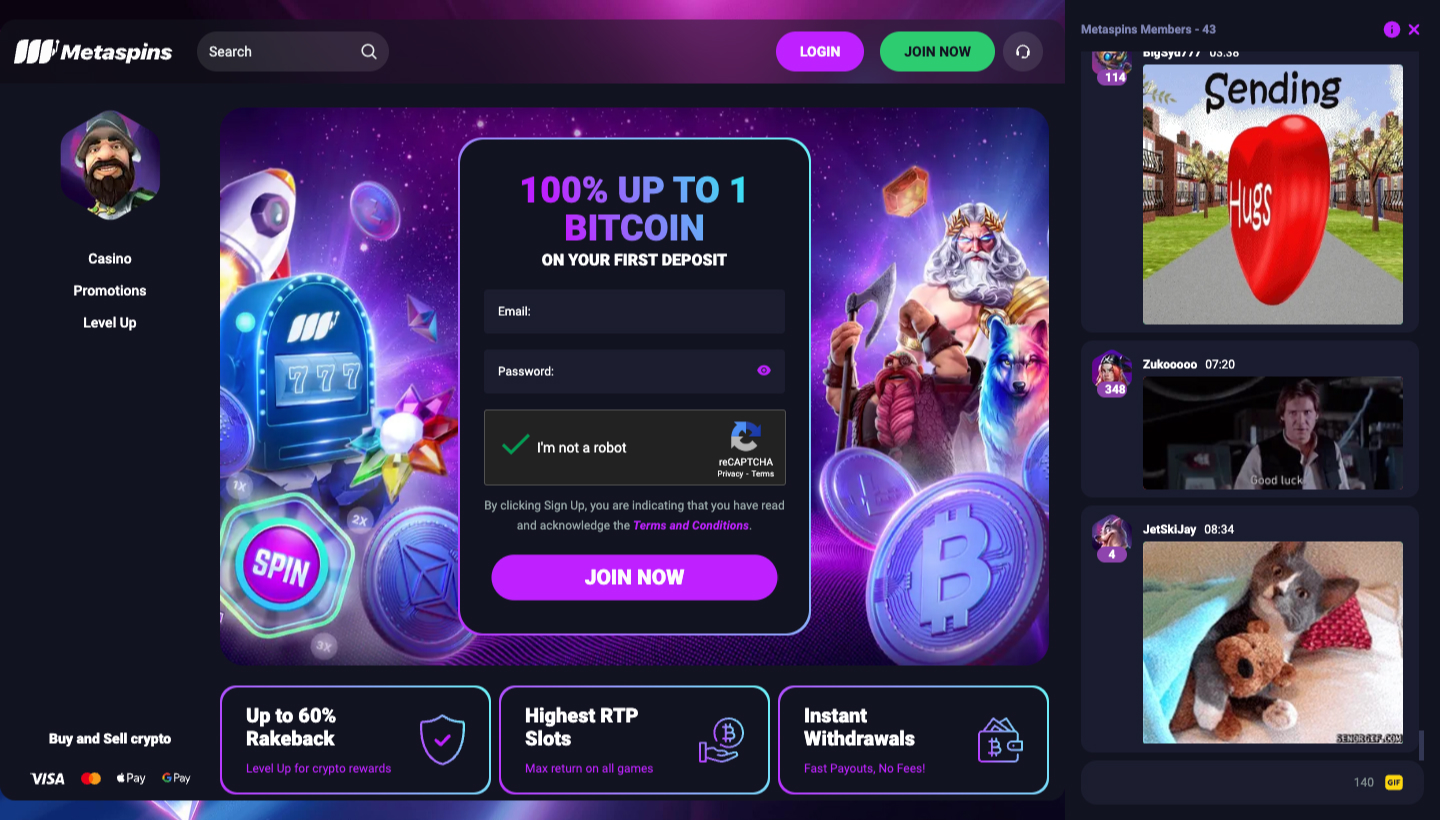Click the reCAPTCHA logo
The image size is (1440, 820).
745,437
